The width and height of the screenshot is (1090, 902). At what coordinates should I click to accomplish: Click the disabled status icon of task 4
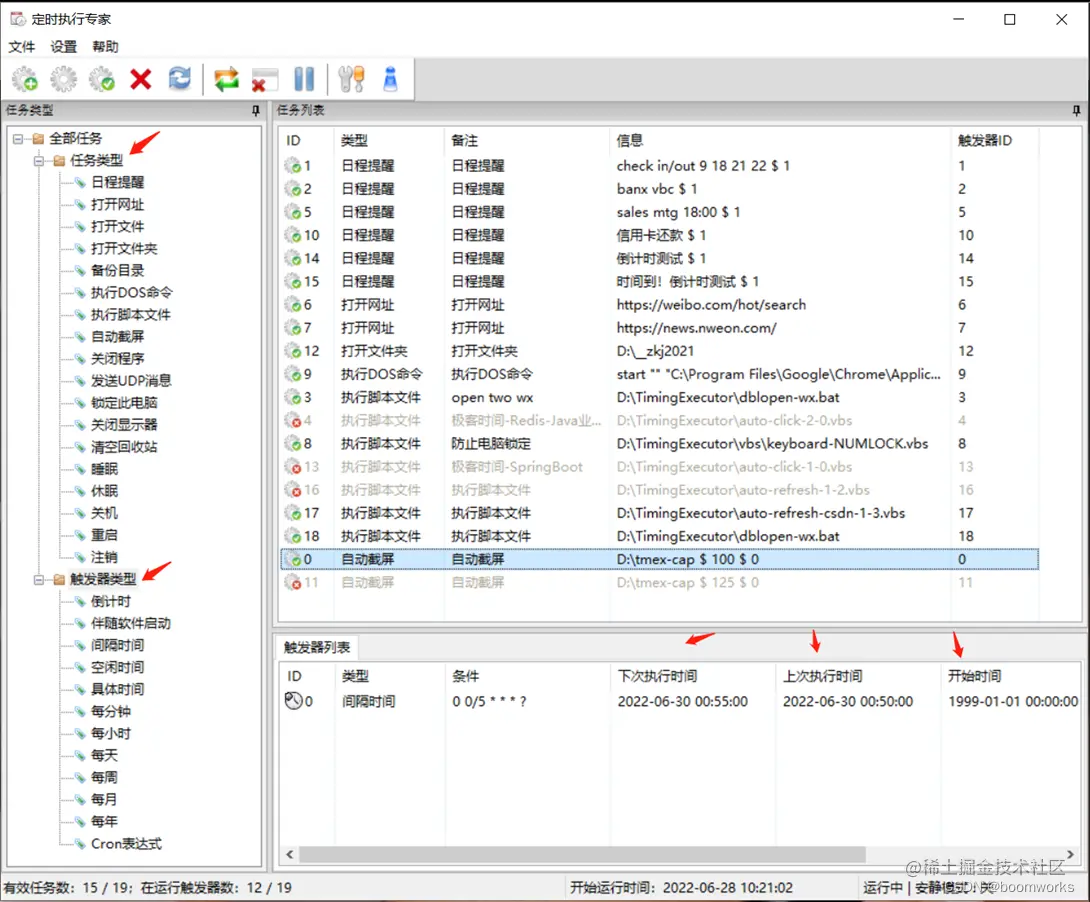(293, 421)
